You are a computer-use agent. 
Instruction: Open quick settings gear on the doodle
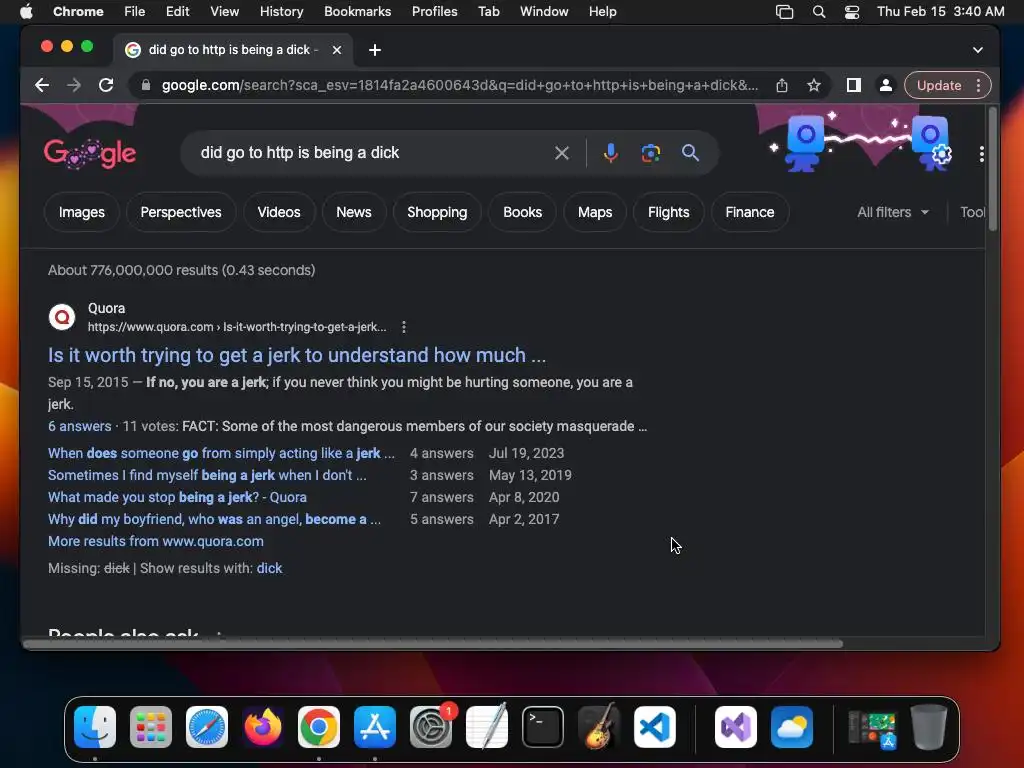[x=941, y=155]
